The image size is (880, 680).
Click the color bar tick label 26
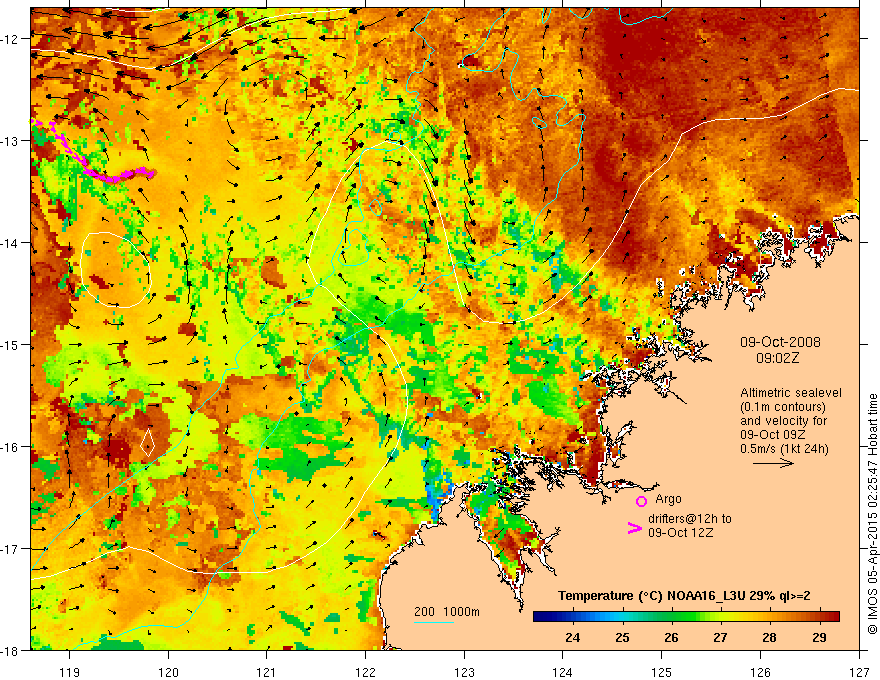[x=671, y=637]
